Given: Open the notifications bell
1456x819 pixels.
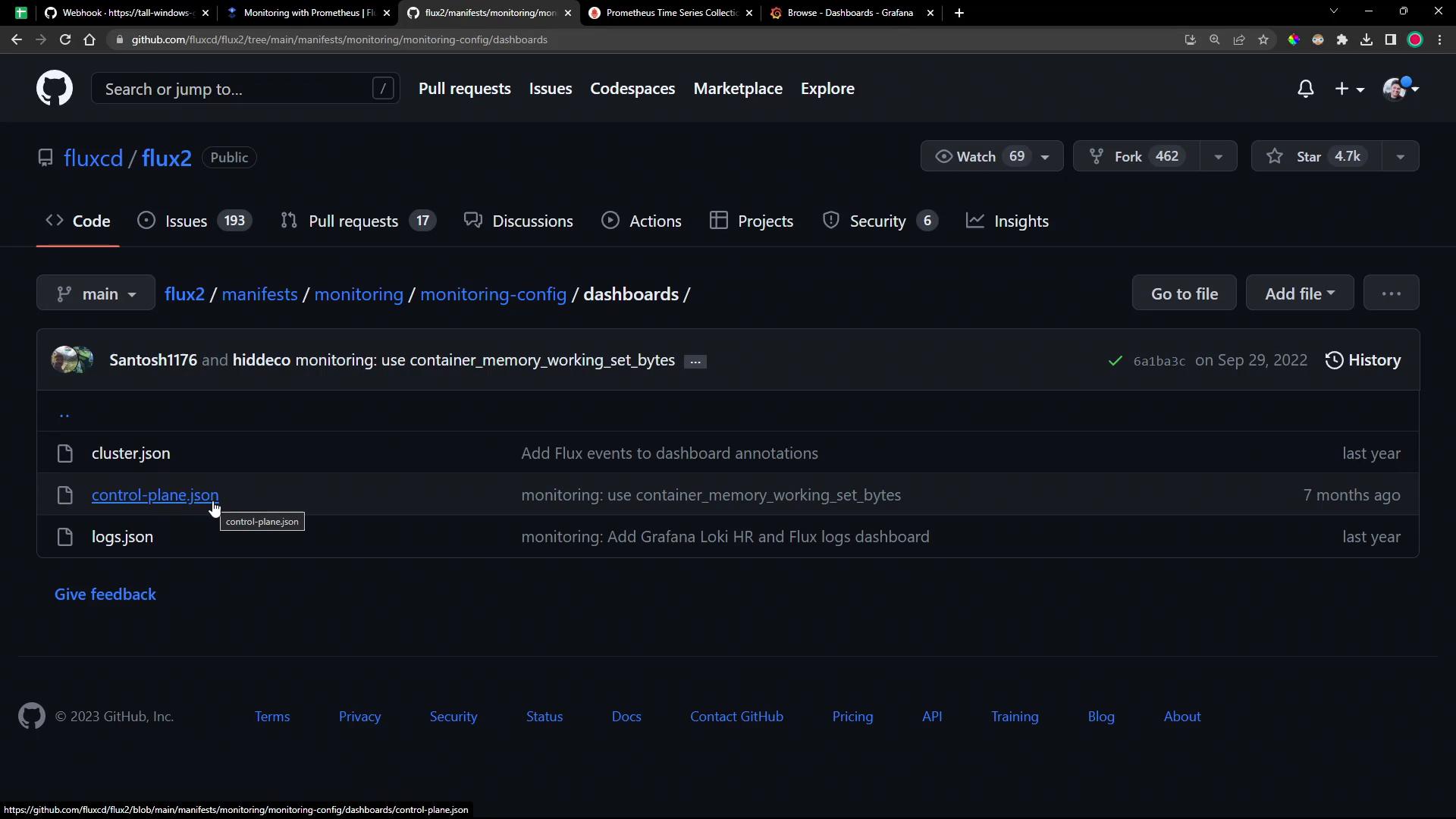Looking at the screenshot, I should click(x=1305, y=89).
